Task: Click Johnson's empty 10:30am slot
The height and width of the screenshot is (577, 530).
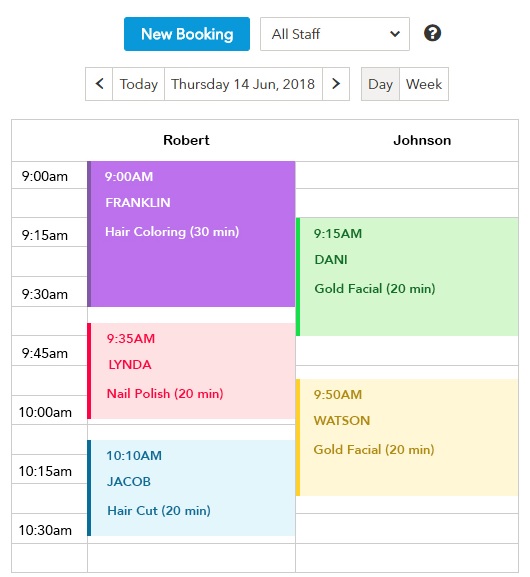Action: 407,528
